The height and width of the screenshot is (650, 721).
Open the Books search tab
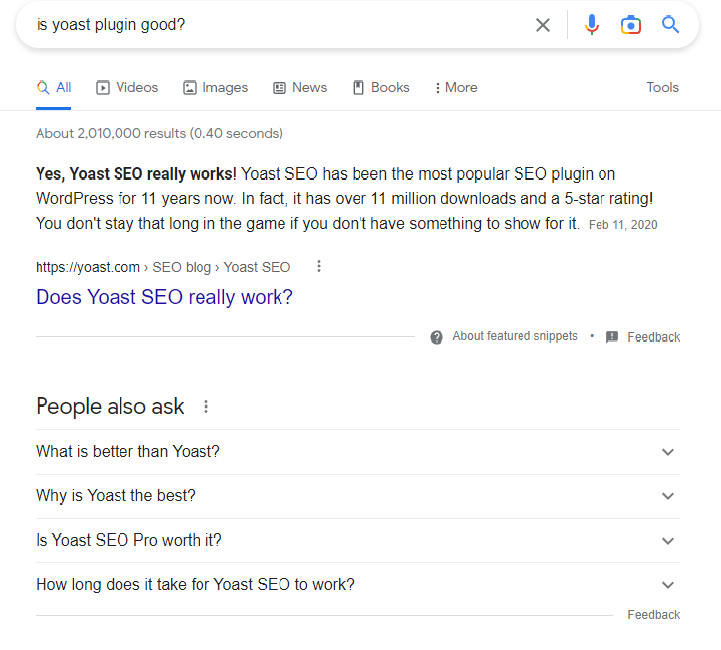pos(381,87)
